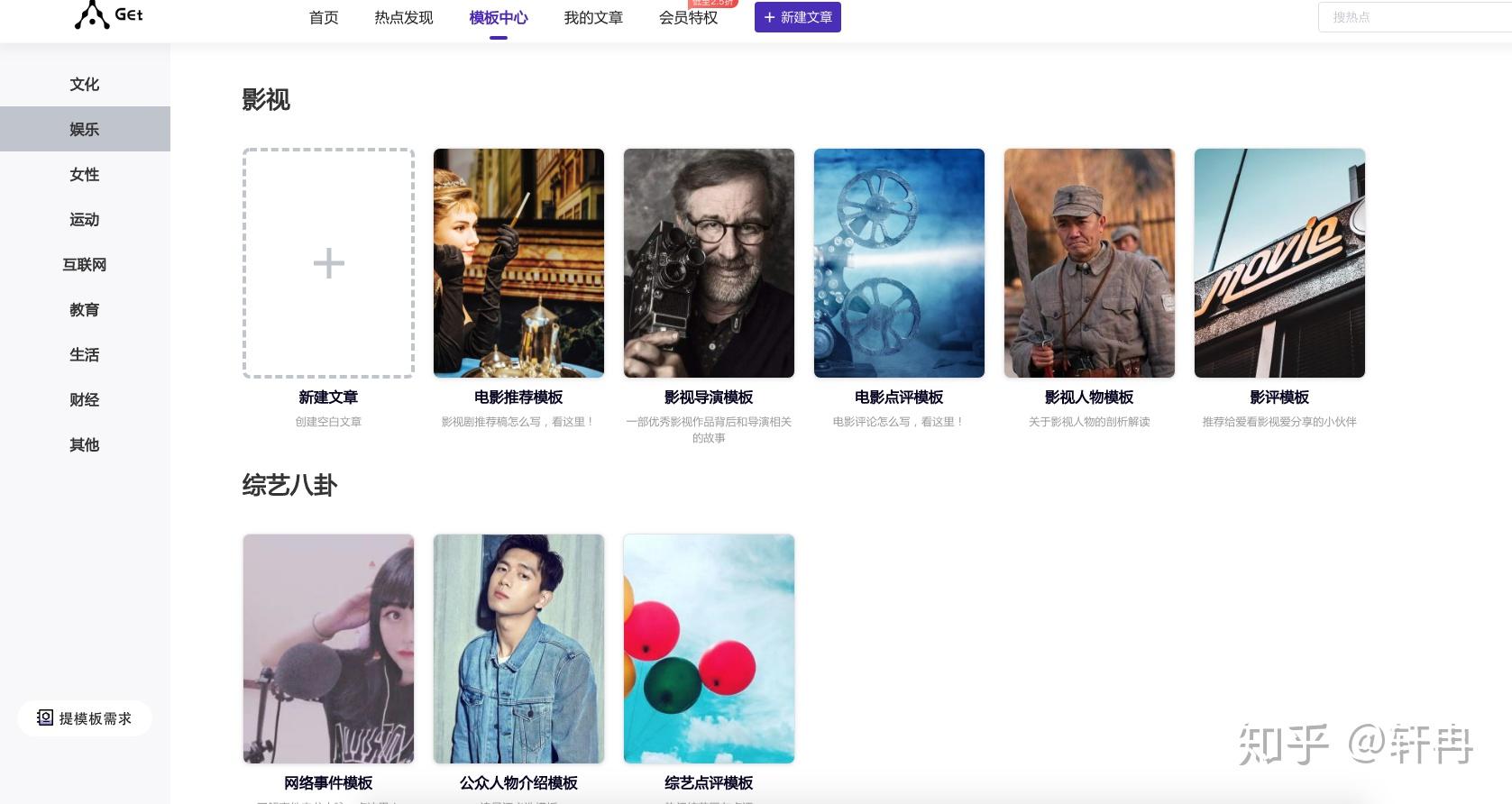Open the 网络事件模板 thumbnail
1512x804 pixels.
pos(328,649)
